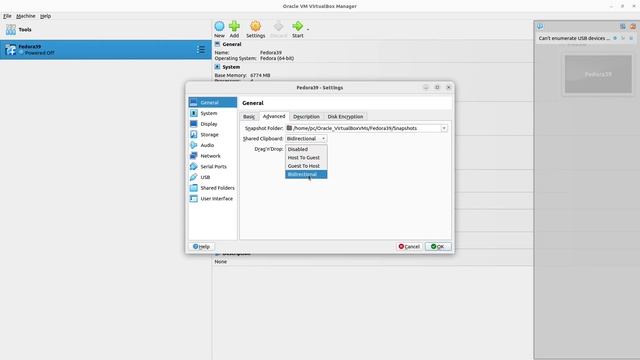The image size is (640, 360).
Task: Select the Tools entry in manager sidebar
Action: pyautogui.click(x=105, y=29)
